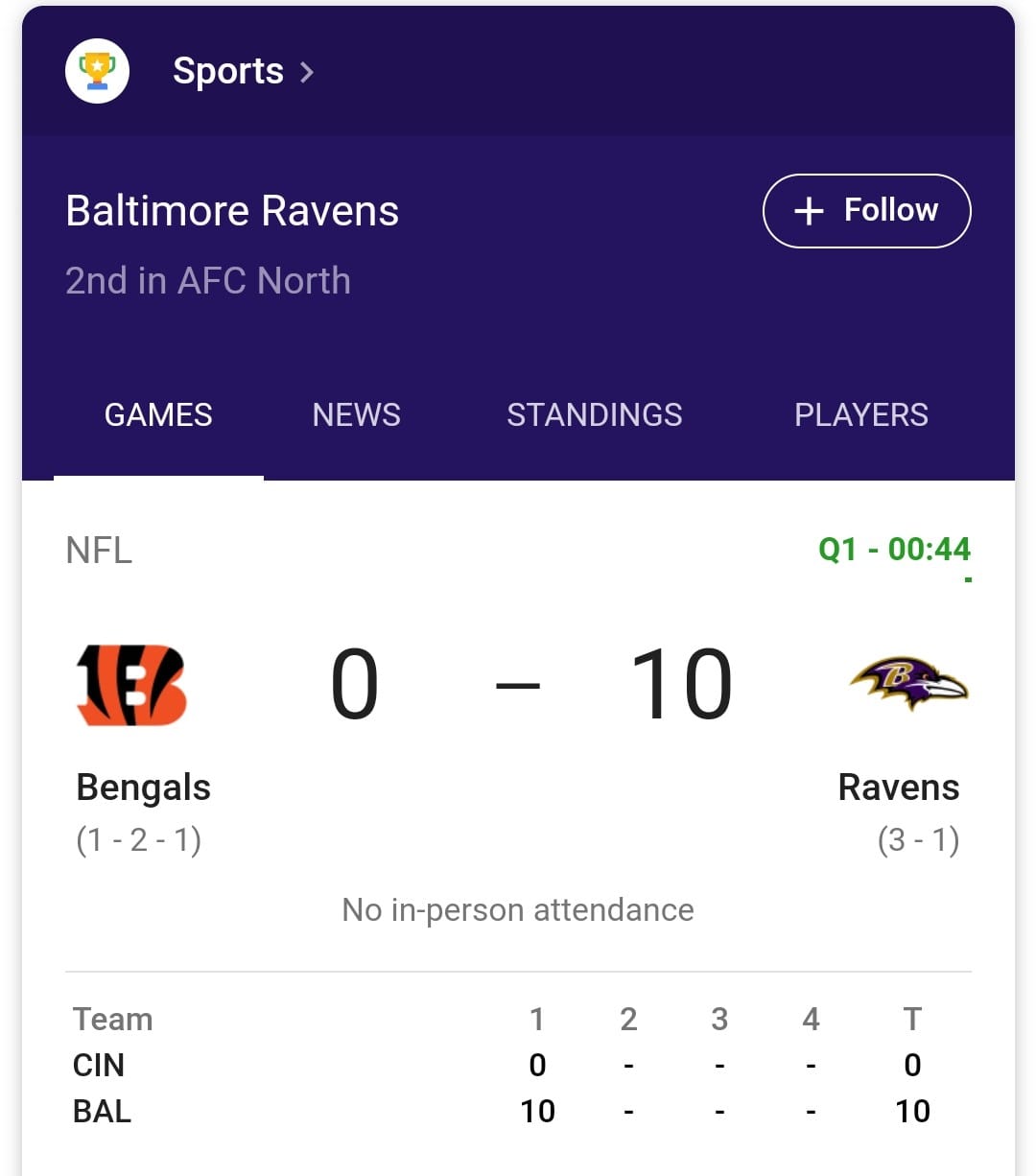Click the plus icon in Follow
The height and width of the screenshot is (1176, 1036).
[x=809, y=211]
